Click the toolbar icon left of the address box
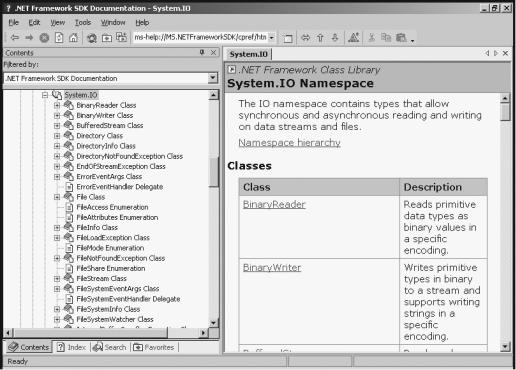The width and height of the screenshot is (516, 370). click(121, 37)
